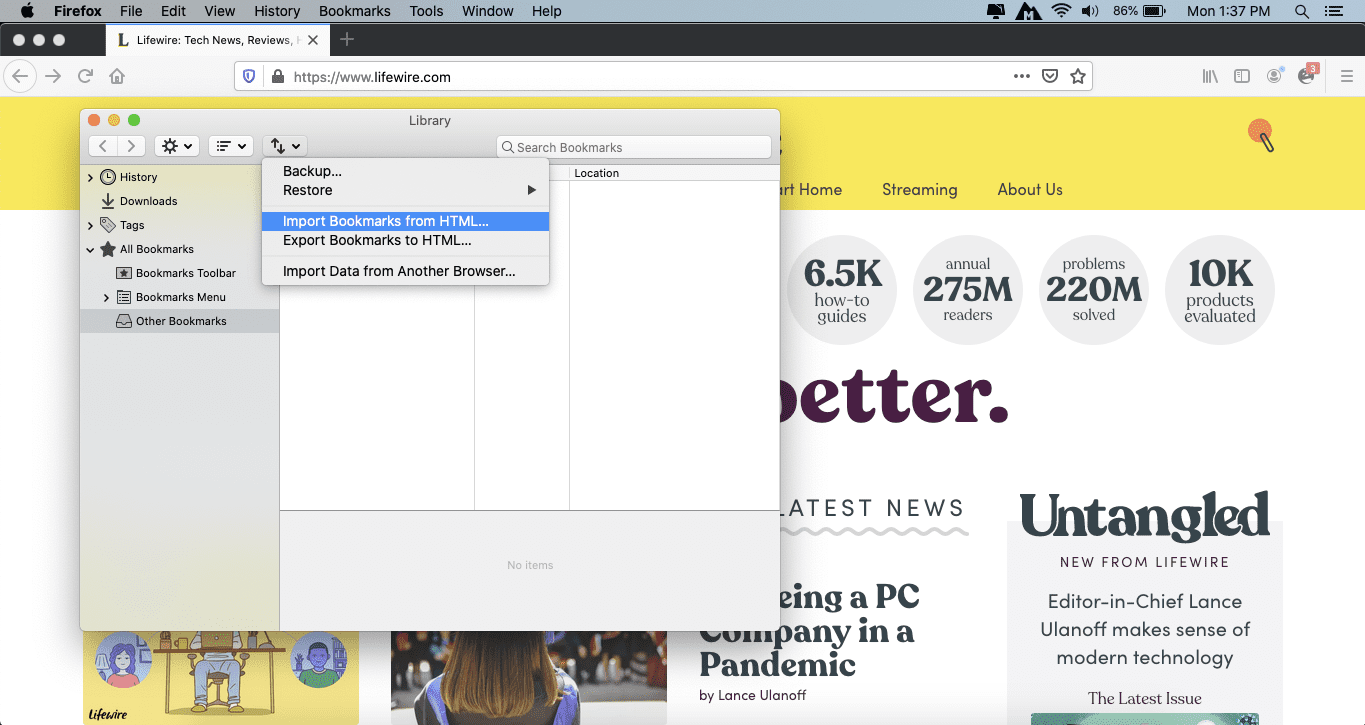The height and width of the screenshot is (725, 1365).
Task: Open the Firefox Account icon
Action: click(x=1274, y=76)
